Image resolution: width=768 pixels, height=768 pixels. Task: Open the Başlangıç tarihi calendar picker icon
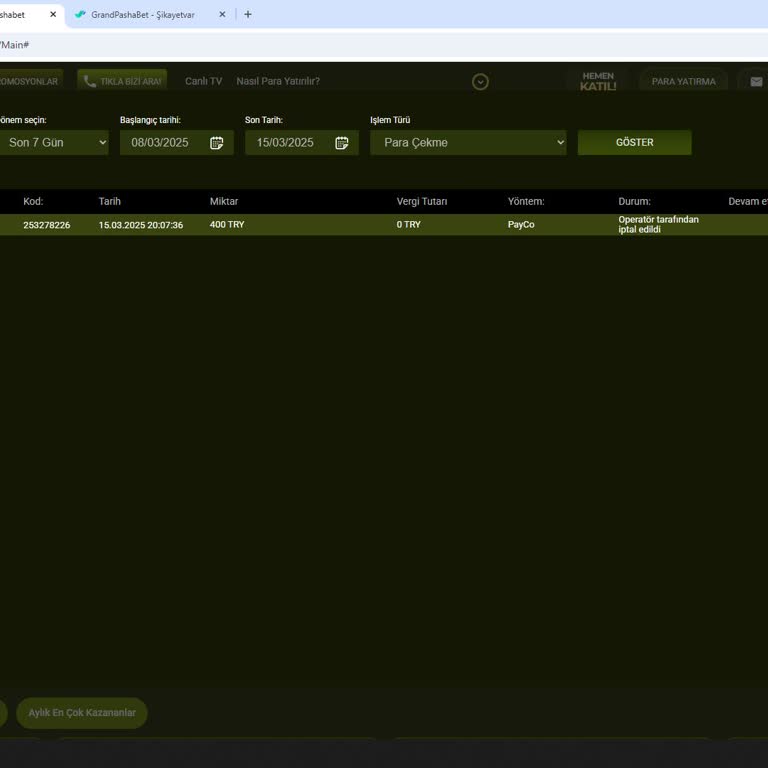coord(217,143)
